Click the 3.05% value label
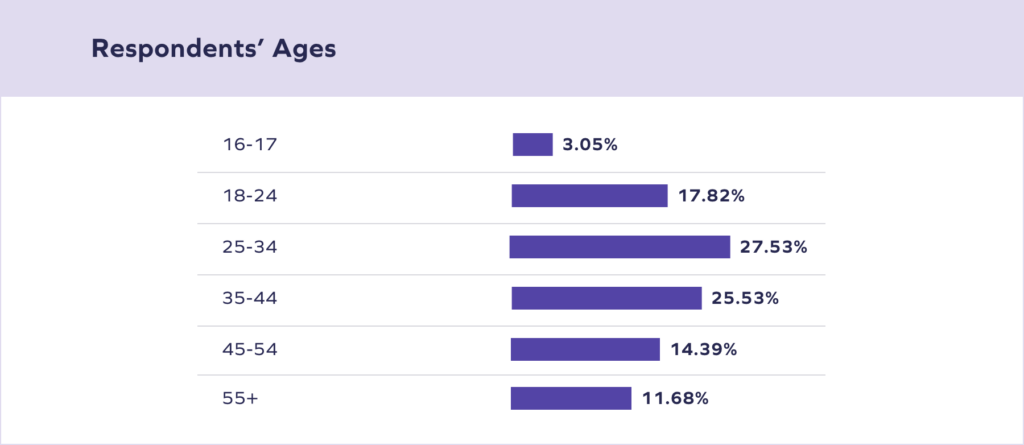Viewport: 1024px width, 445px height. click(589, 144)
